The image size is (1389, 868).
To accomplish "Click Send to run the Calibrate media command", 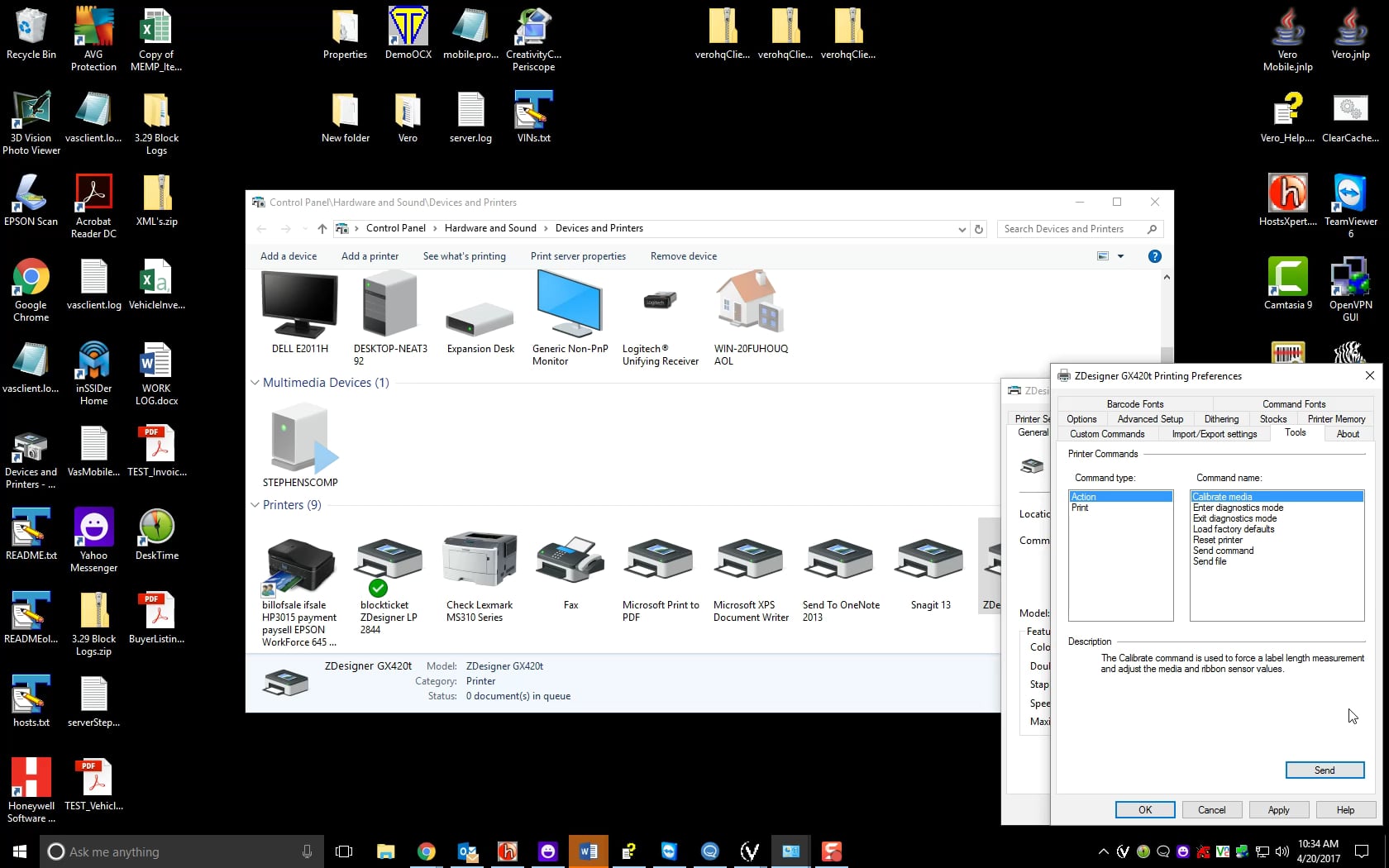I will tap(1324, 770).
